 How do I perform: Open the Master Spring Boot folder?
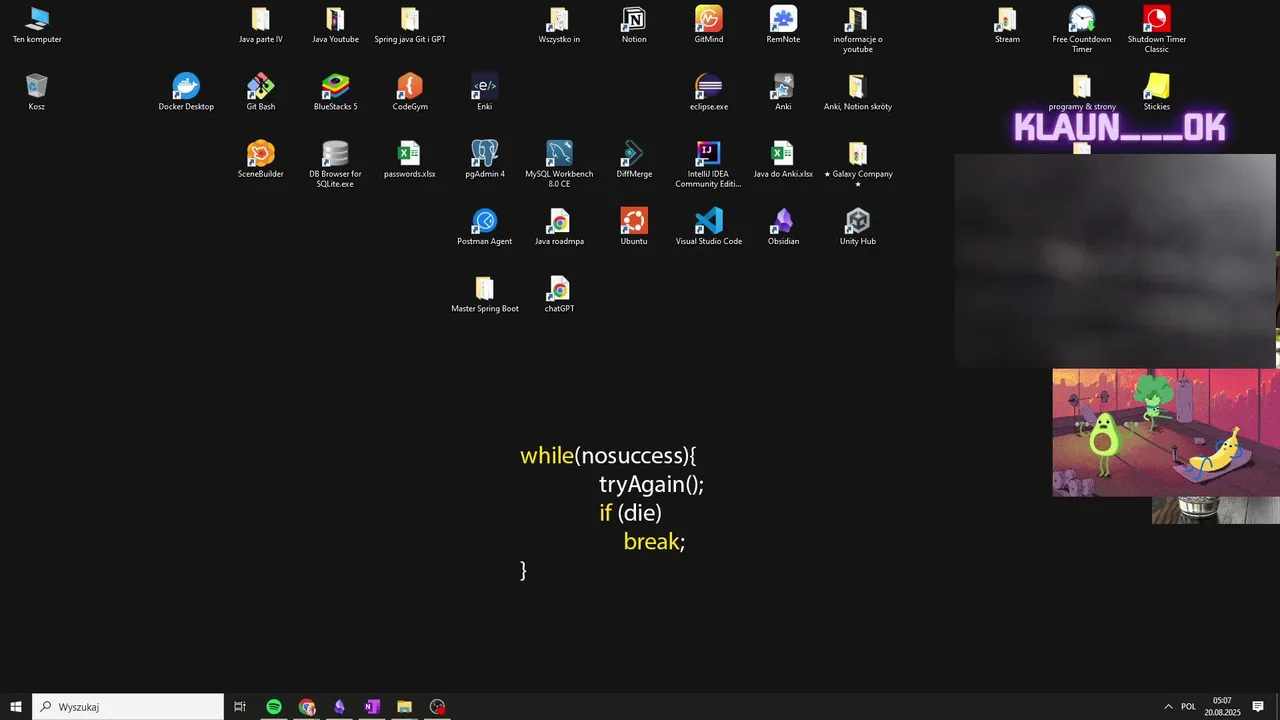pyautogui.click(x=484, y=295)
